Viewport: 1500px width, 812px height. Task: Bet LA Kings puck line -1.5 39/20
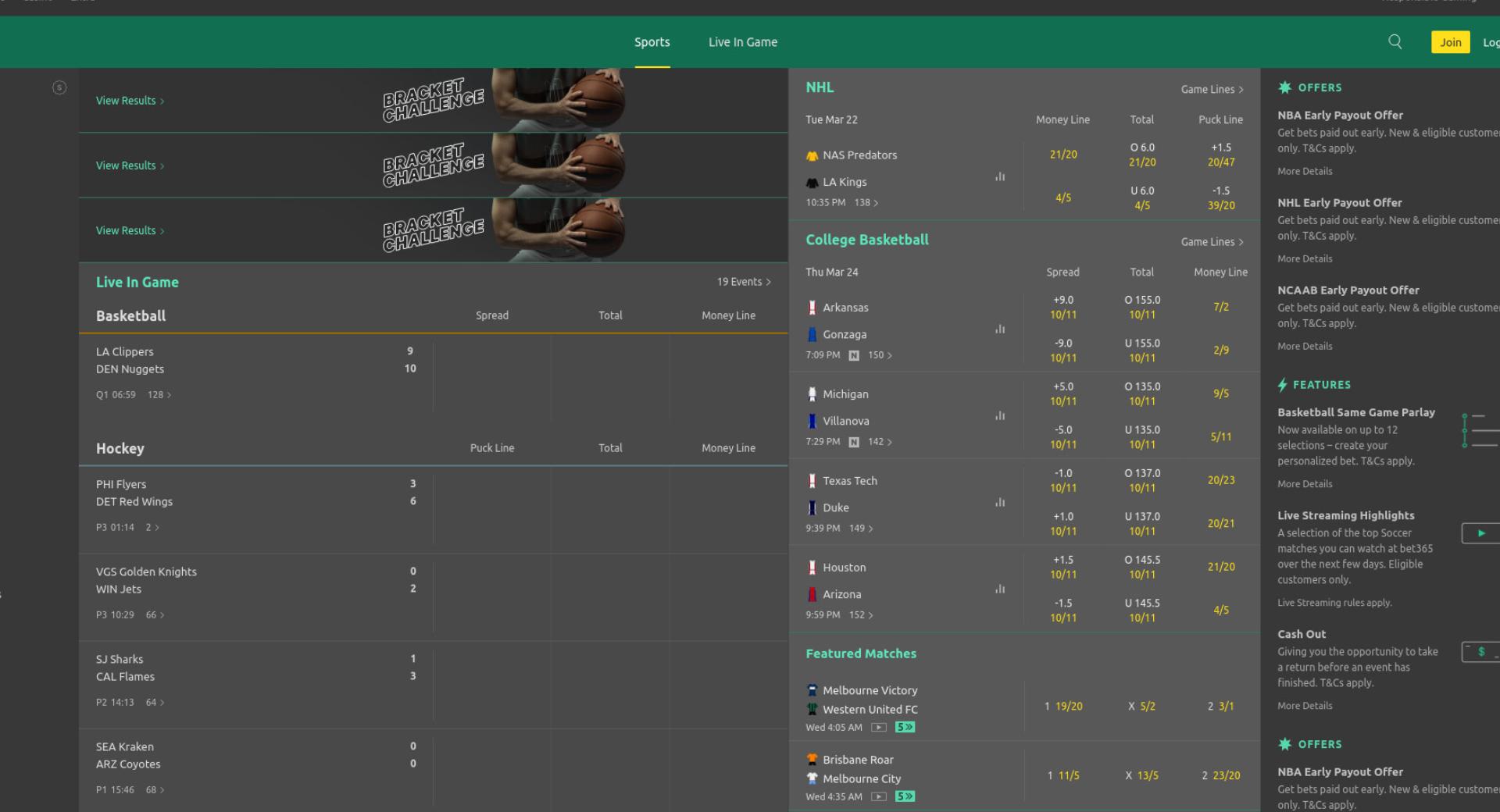pos(1221,198)
